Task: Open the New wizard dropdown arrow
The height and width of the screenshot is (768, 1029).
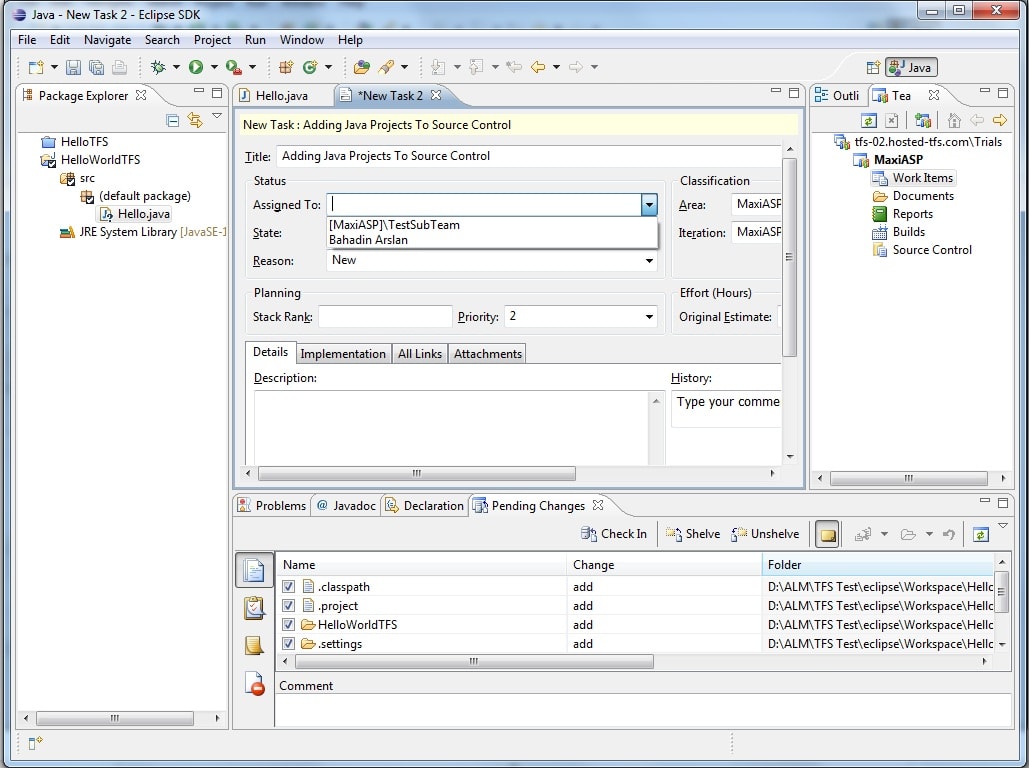Action: (54, 67)
